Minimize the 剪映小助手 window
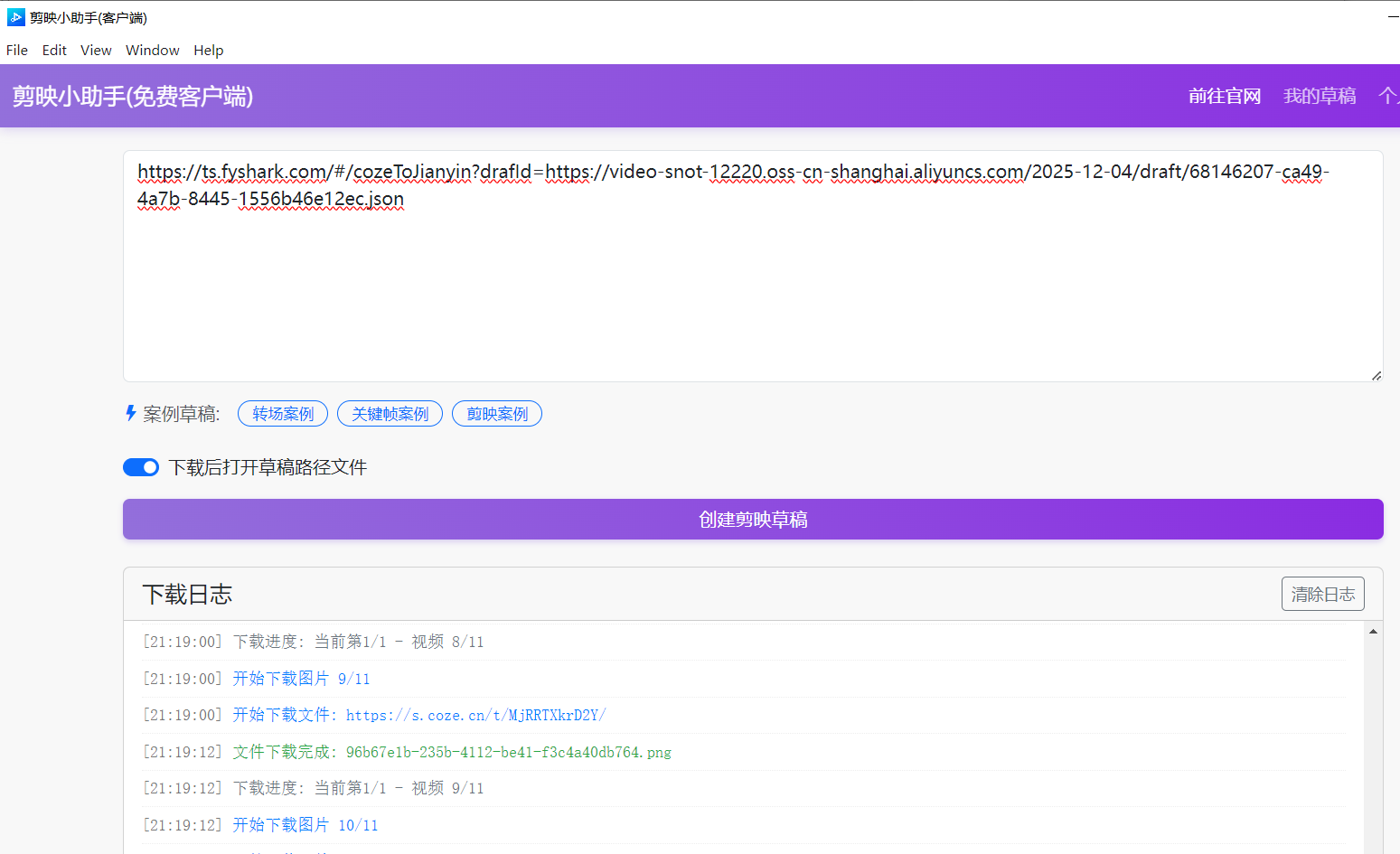The image size is (1400, 854). point(1393,17)
